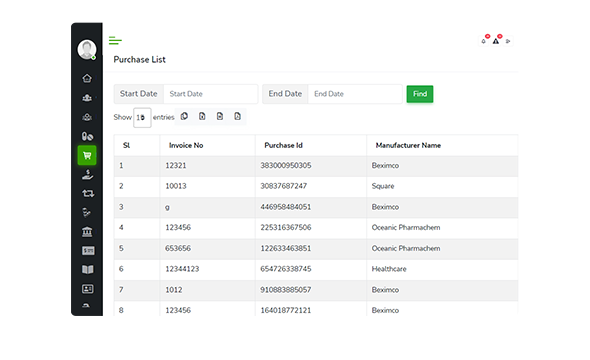This screenshot has height=360, width=590.
Task: Open the bell notification icon
Action: [484, 41]
